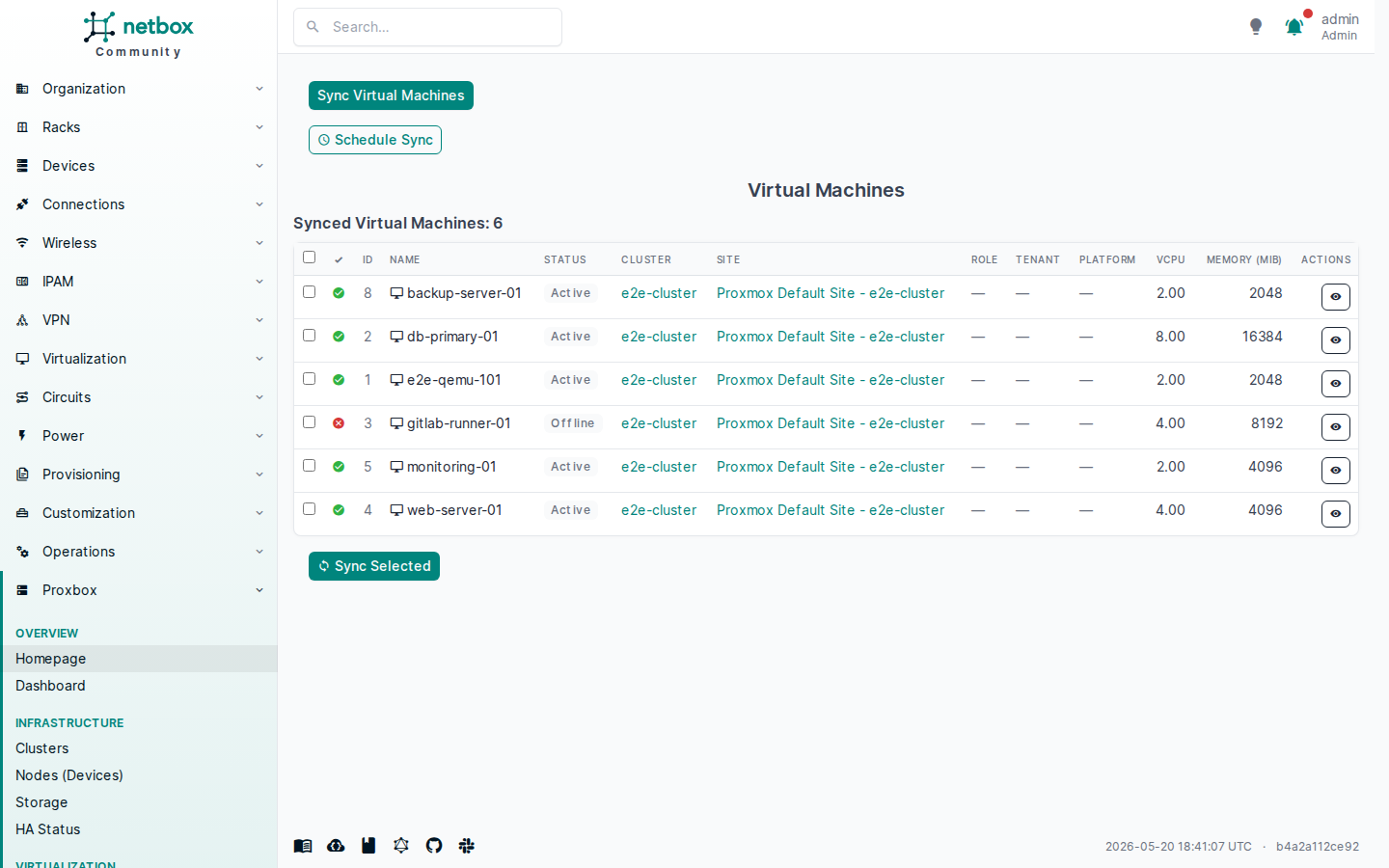Check the box for db-primary-01

[309, 336]
